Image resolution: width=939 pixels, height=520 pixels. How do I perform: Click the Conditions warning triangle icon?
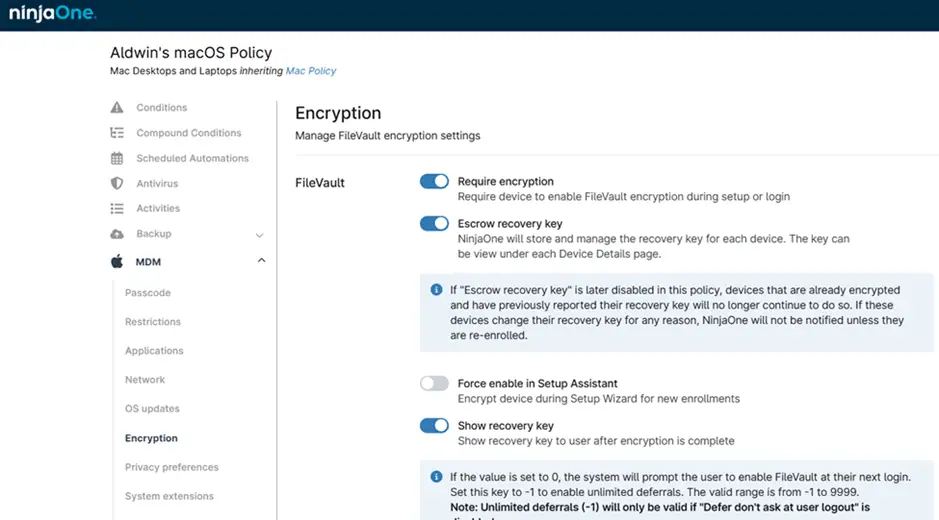click(117, 107)
